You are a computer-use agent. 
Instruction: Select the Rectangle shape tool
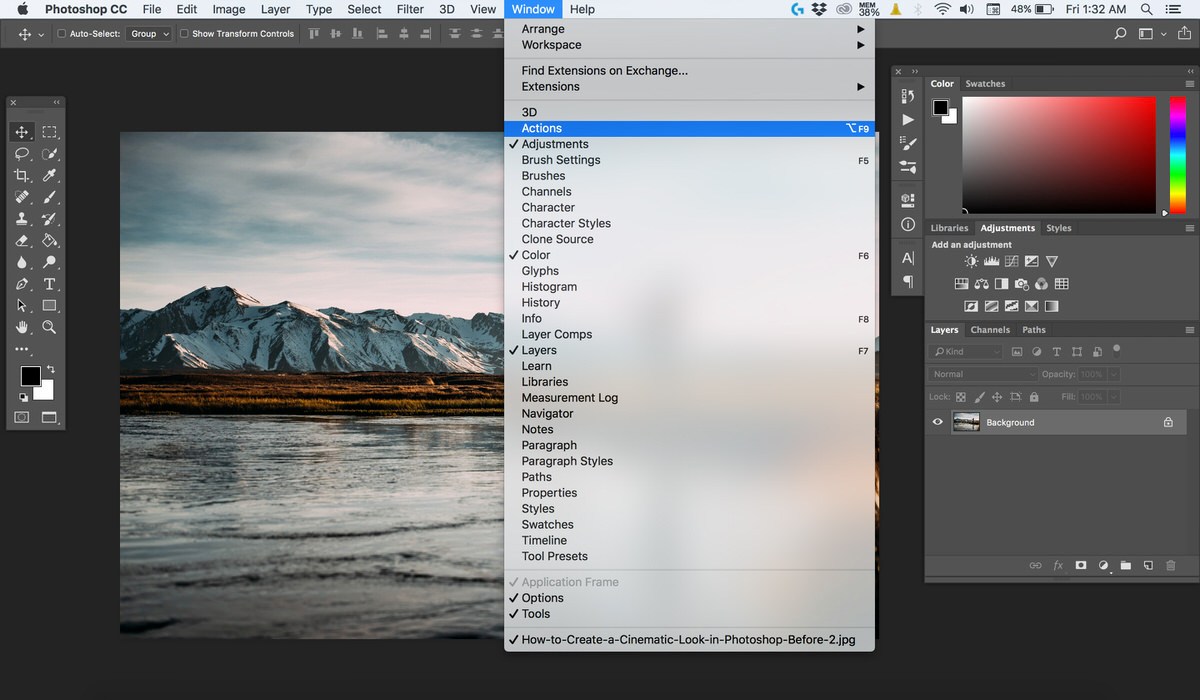[x=49, y=306]
